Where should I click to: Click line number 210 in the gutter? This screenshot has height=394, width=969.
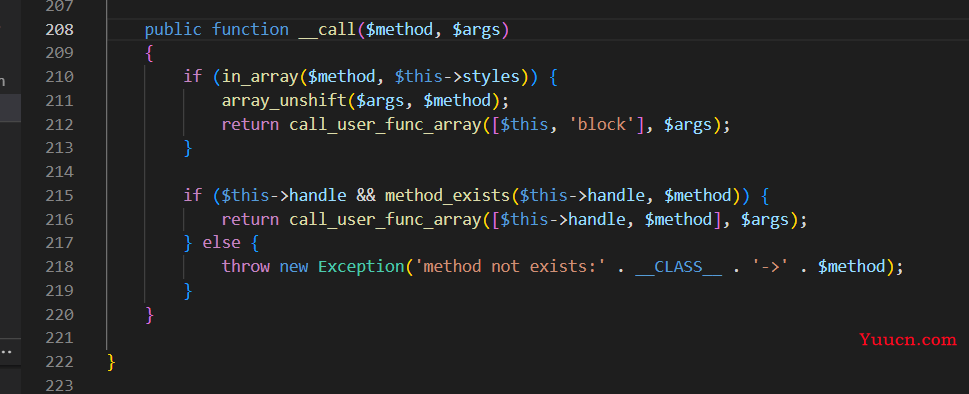[x=59, y=77]
